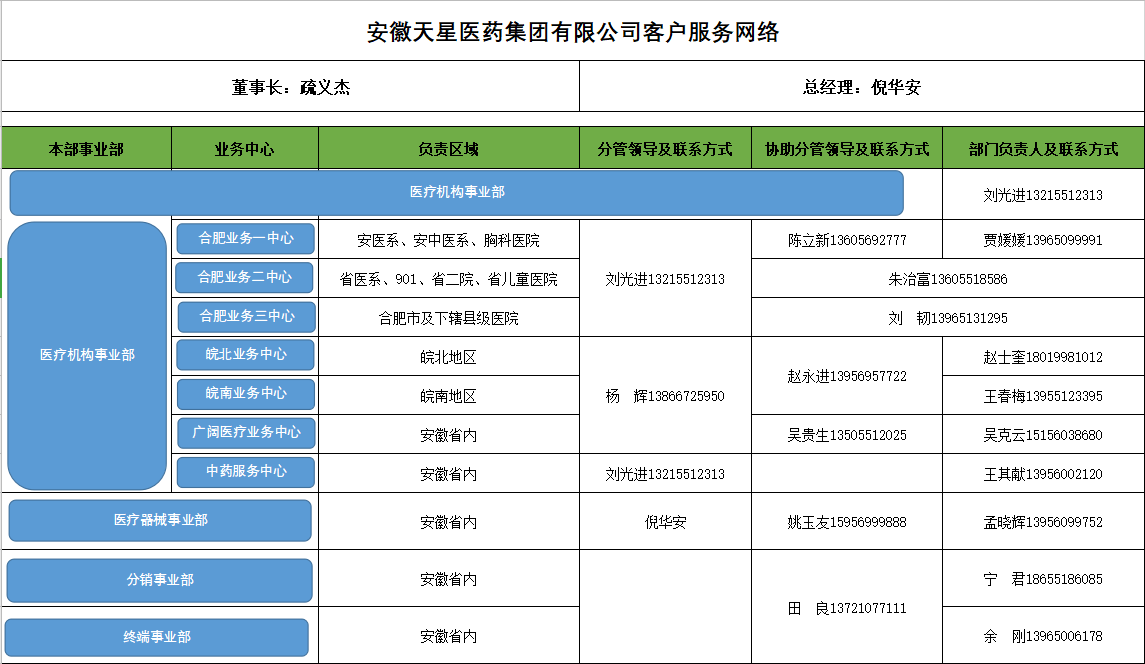The height and width of the screenshot is (664, 1145).
Task: Click 倪华安 in the 医疗器械事业部 row
Action: 665,522
